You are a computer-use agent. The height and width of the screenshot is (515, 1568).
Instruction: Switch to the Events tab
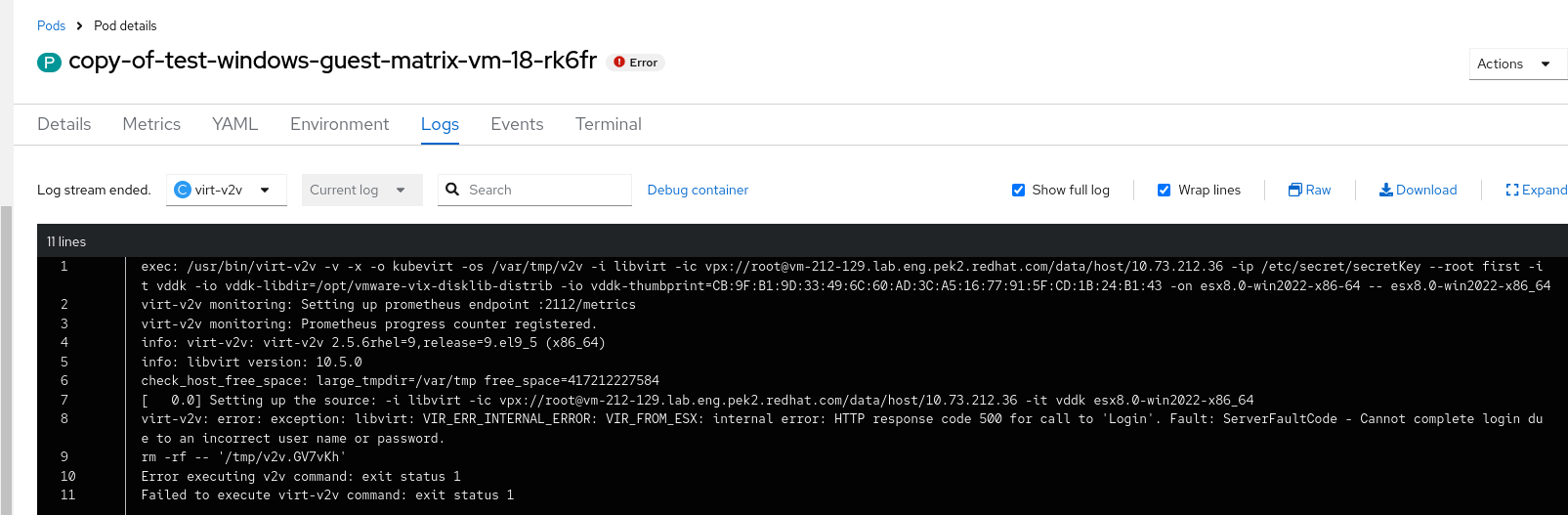point(517,124)
